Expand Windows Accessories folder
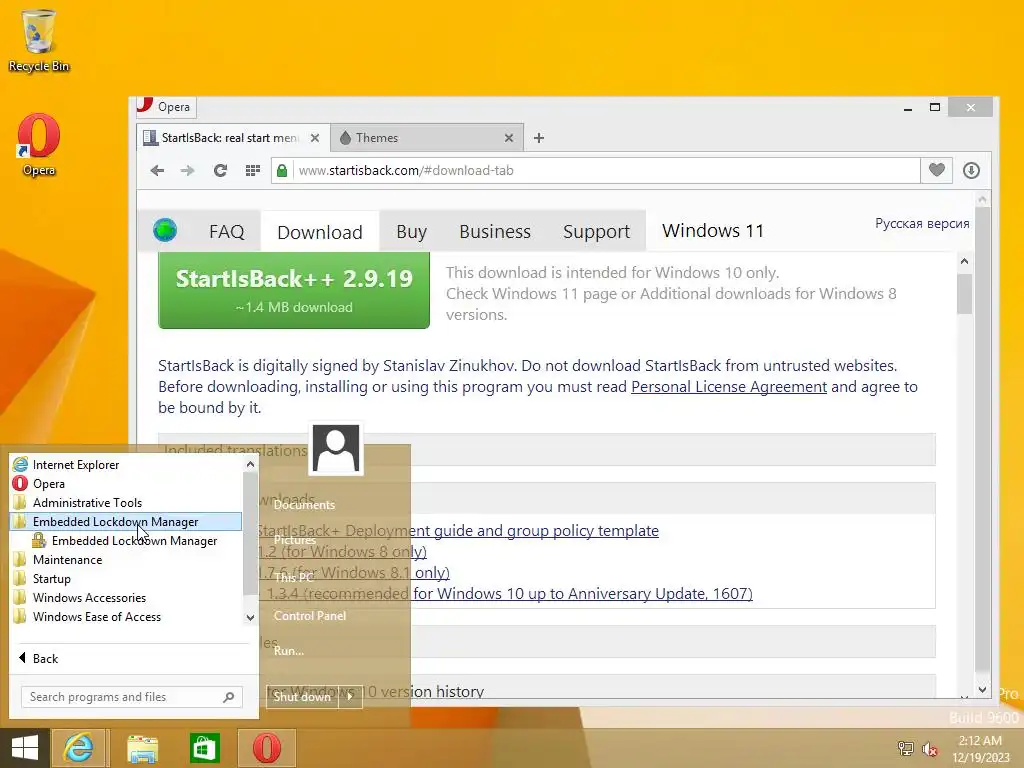This screenshot has width=1024, height=768. 126,597
